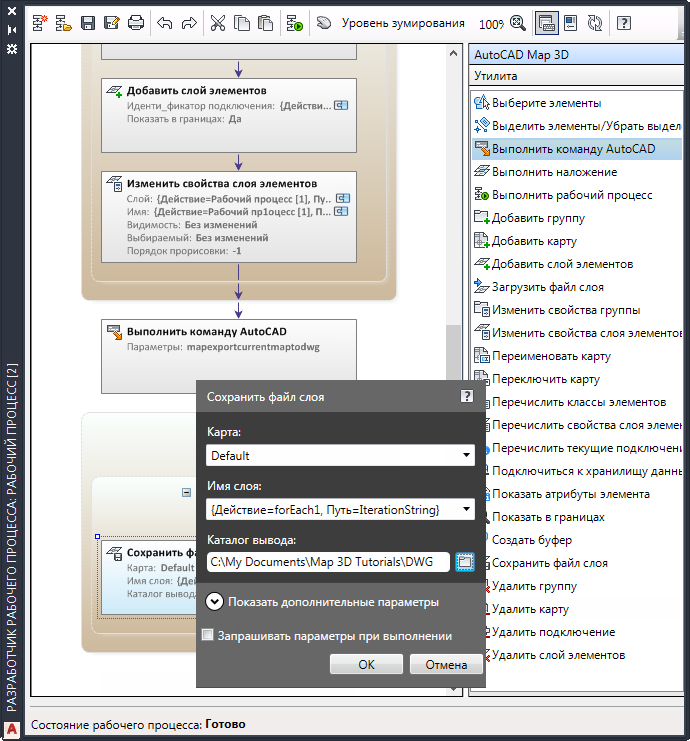
Task: Expand Показать дополнительные параметры
Action: pyautogui.click(x=215, y=602)
